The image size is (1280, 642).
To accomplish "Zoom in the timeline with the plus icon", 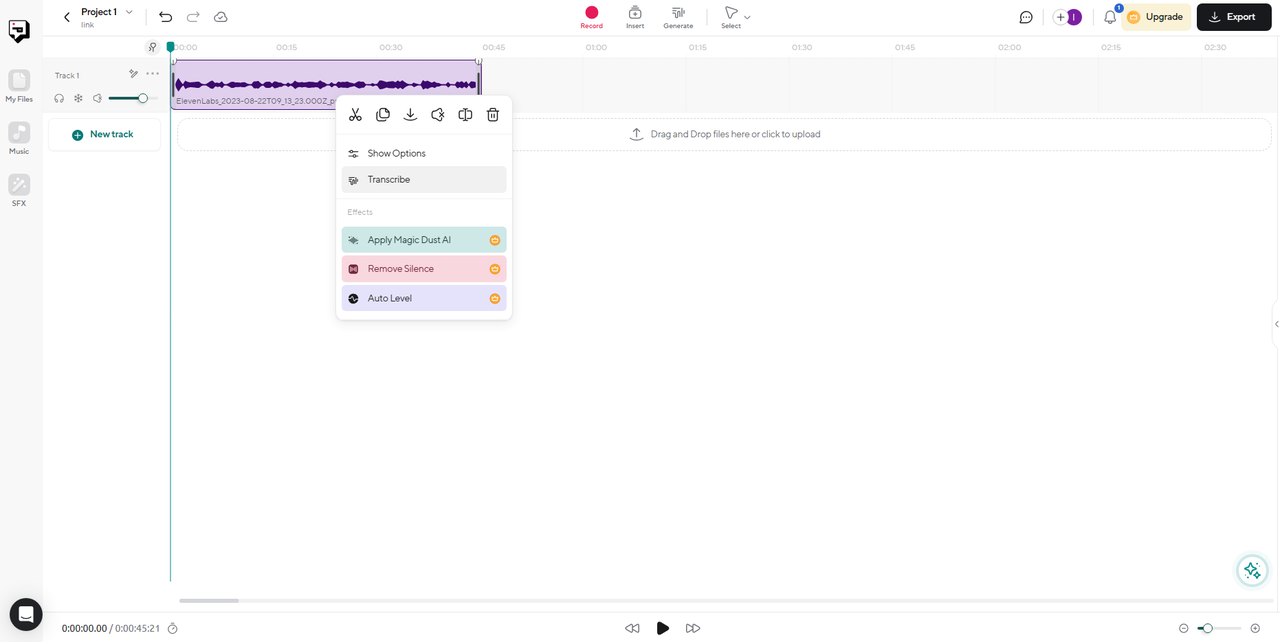I will 1255,628.
